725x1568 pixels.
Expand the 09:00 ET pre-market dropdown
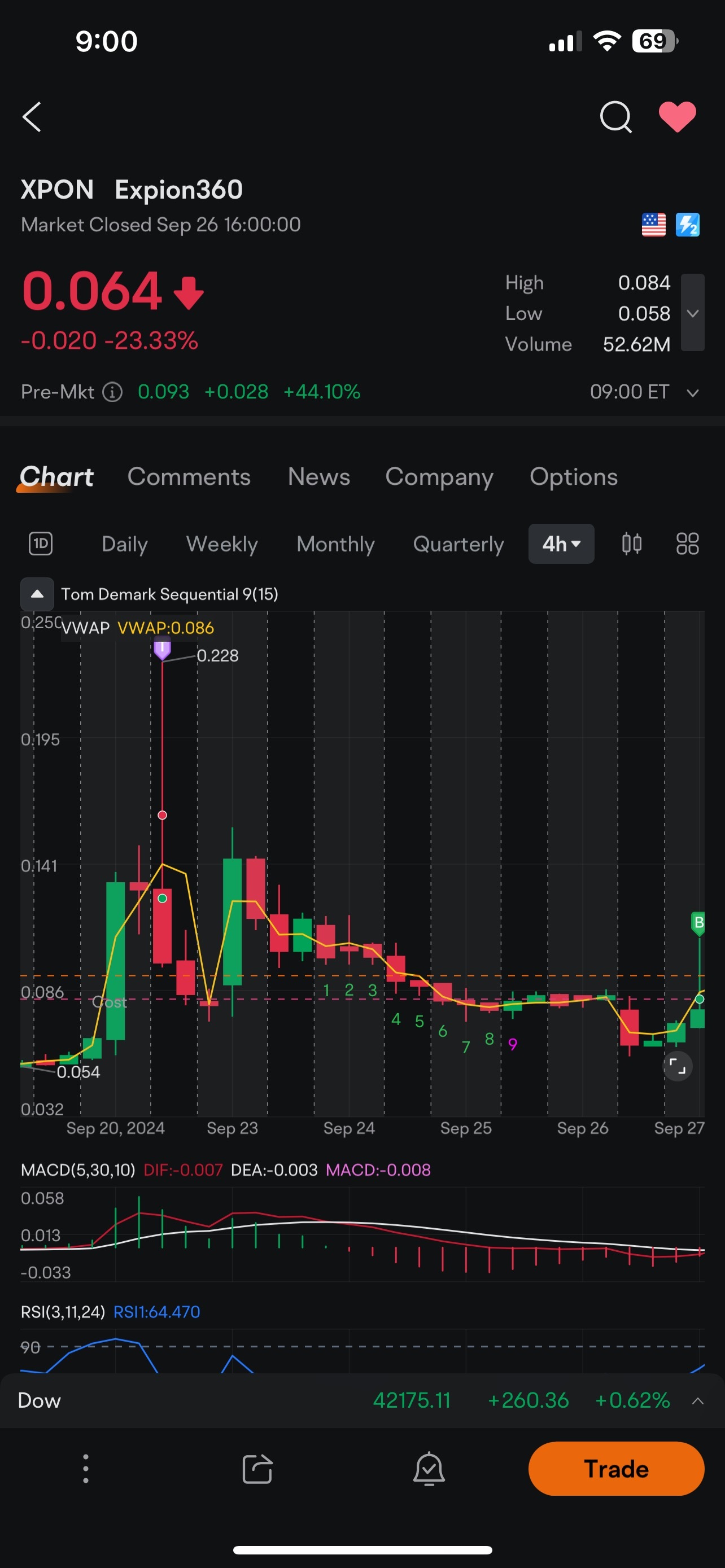pos(692,393)
